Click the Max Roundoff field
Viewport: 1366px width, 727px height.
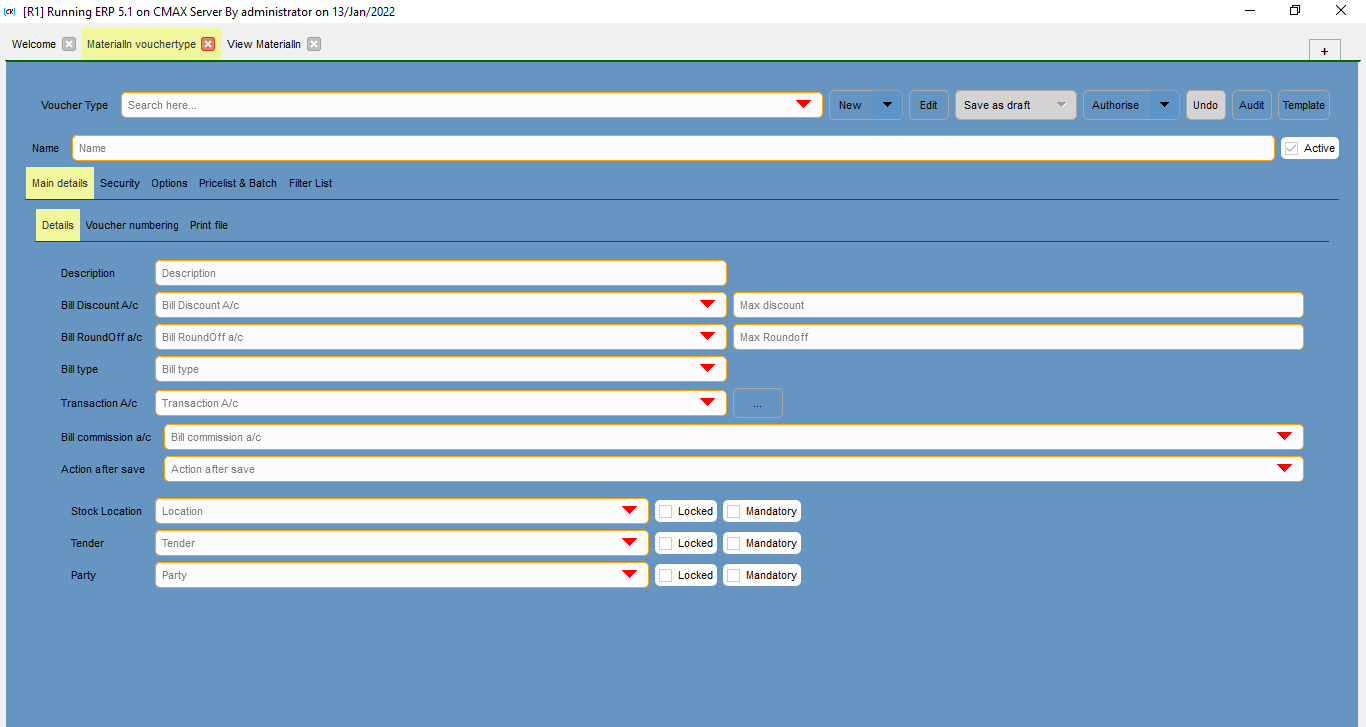tap(1019, 337)
